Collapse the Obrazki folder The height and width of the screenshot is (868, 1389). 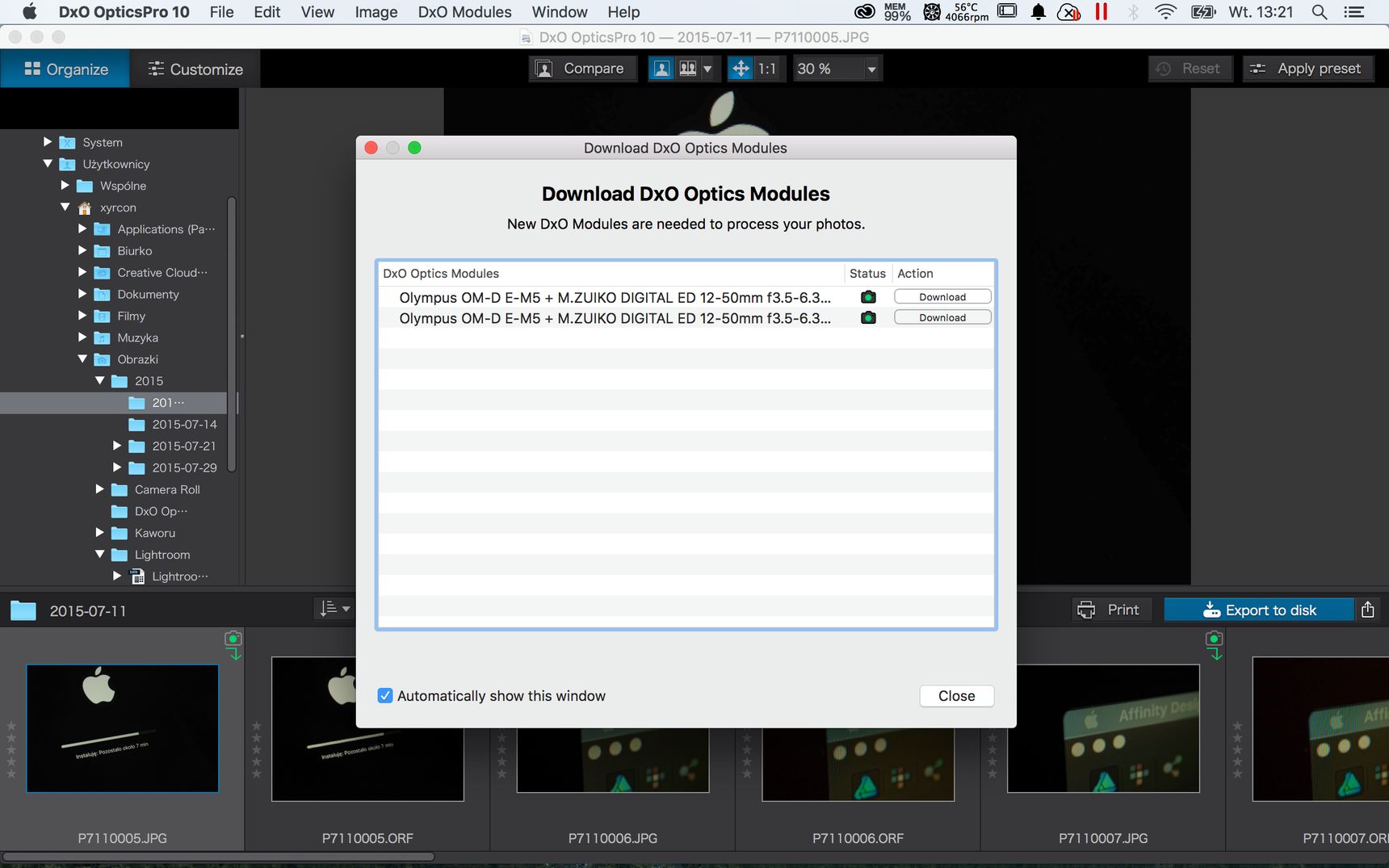click(82, 359)
